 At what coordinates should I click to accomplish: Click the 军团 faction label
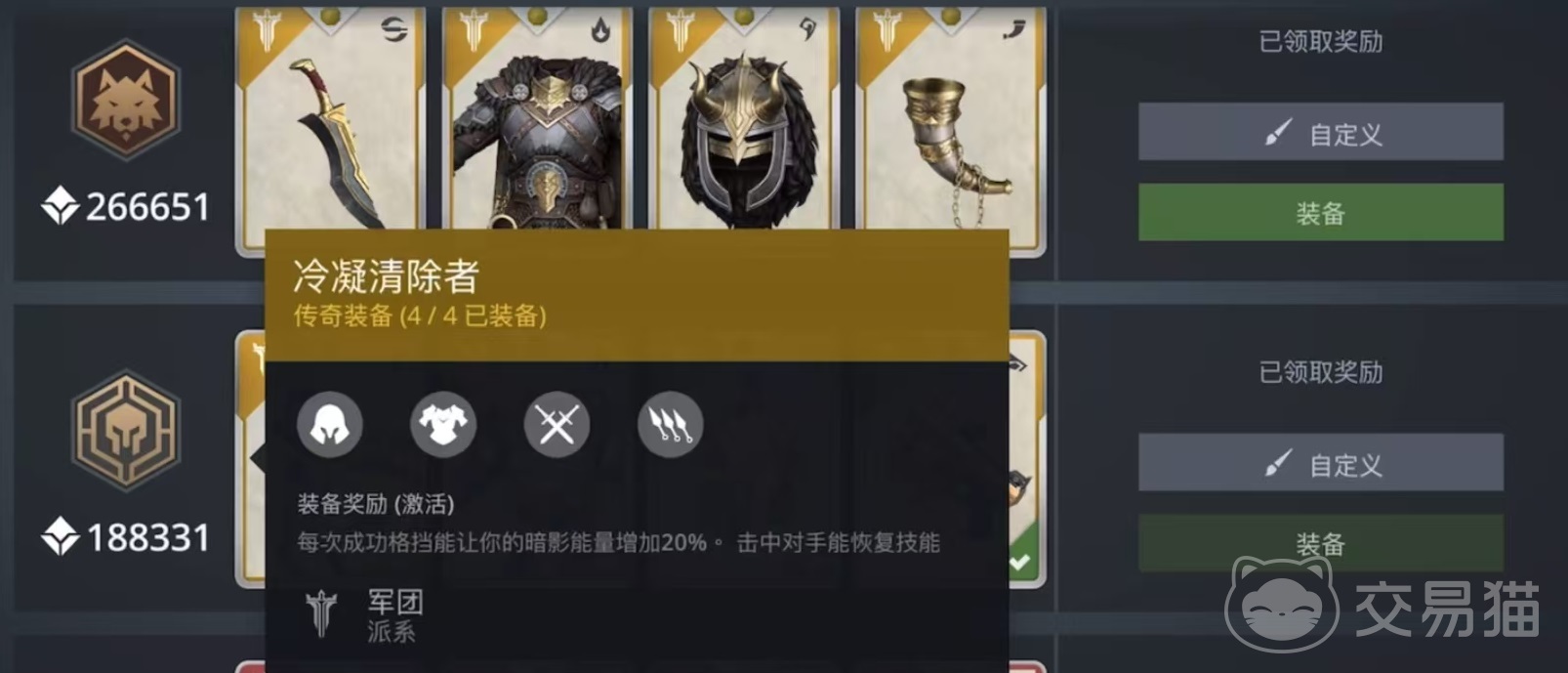pos(394,602)
